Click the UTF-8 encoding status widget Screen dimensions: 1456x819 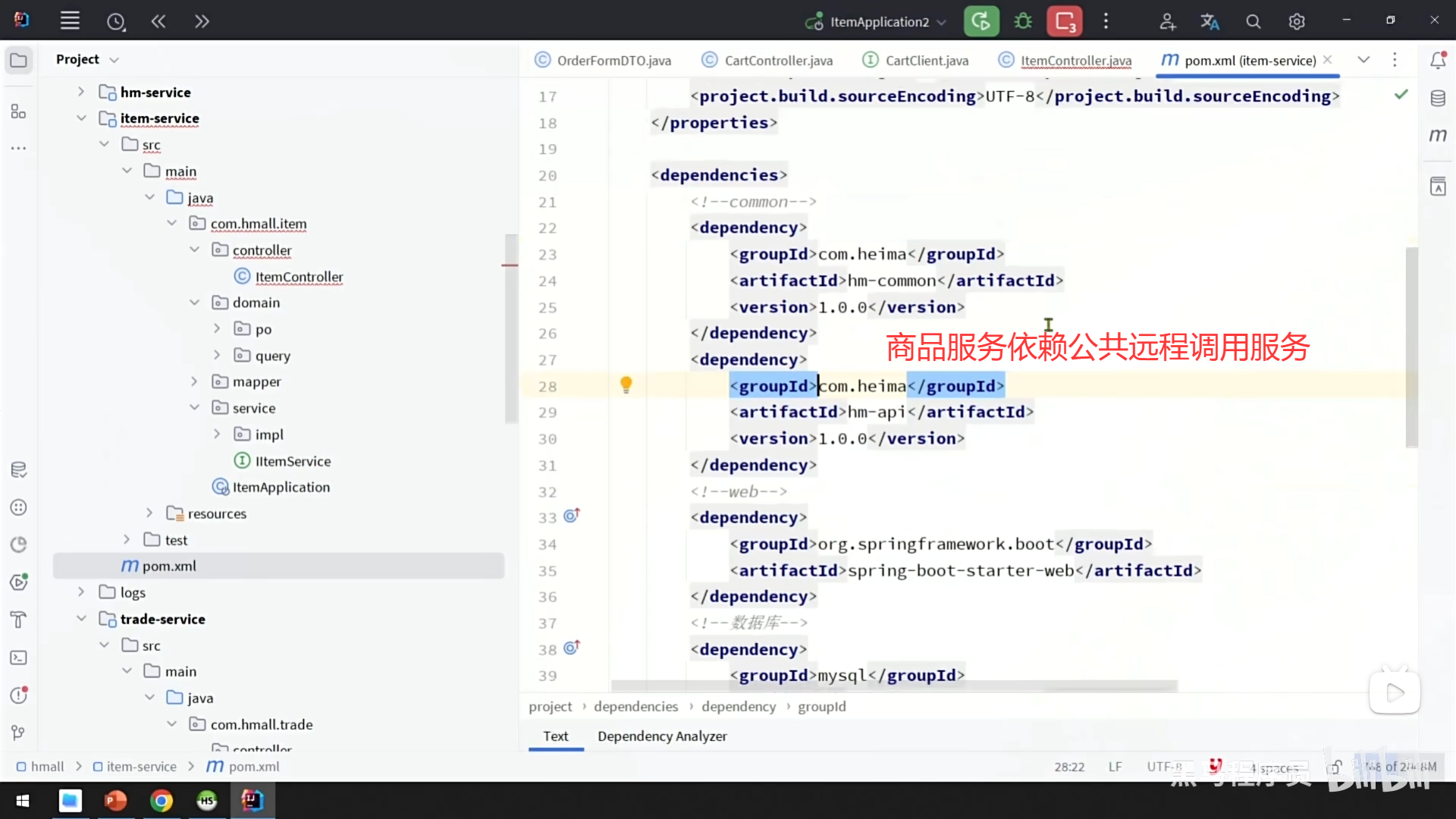click(x=1164, y=767)
